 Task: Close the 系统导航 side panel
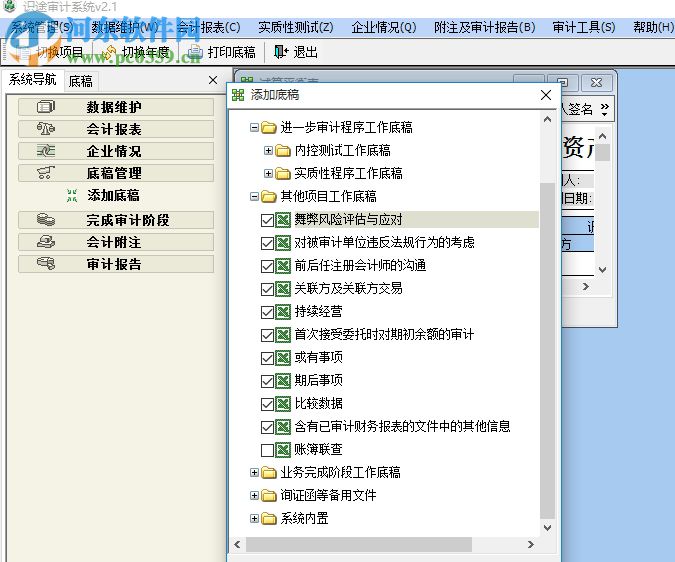tap(213, 80)
